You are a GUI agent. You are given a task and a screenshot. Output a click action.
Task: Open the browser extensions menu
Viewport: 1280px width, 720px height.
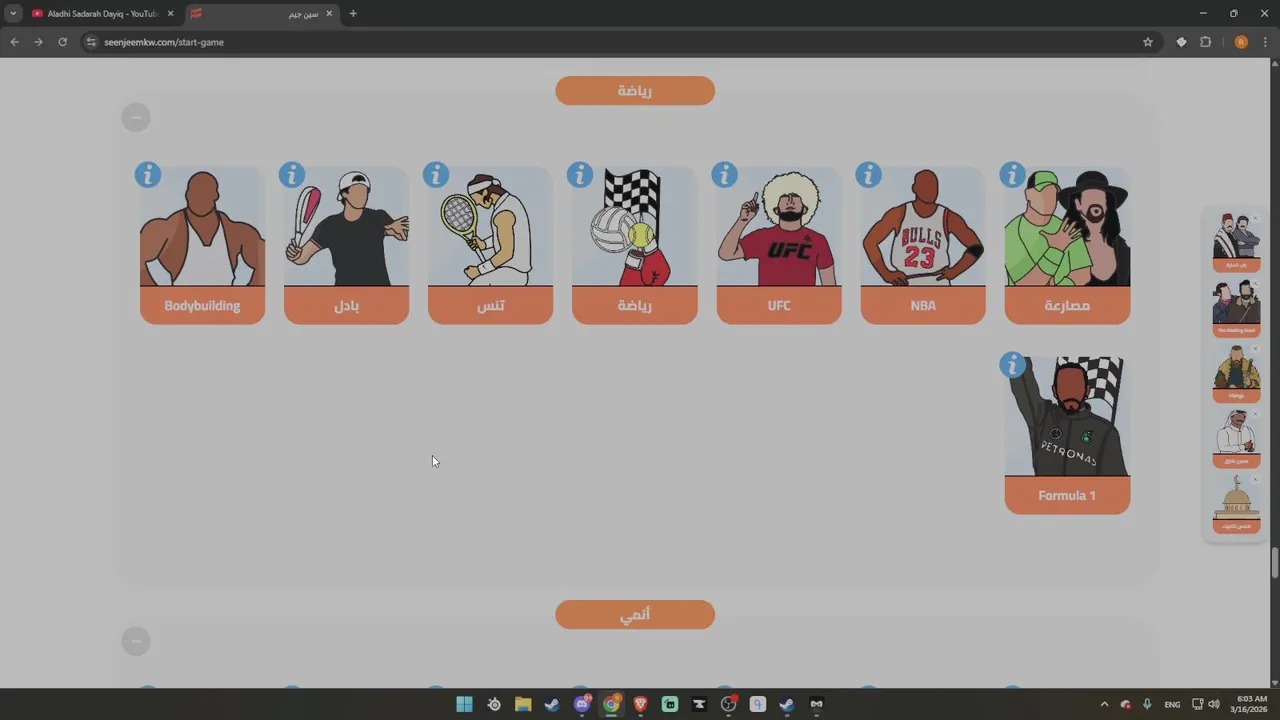1206,42
